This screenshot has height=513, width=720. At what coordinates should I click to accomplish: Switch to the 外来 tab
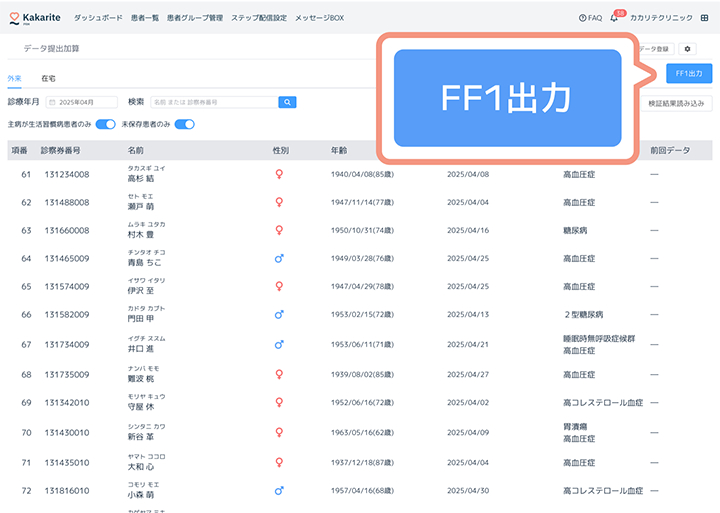(x=15, y=78)
